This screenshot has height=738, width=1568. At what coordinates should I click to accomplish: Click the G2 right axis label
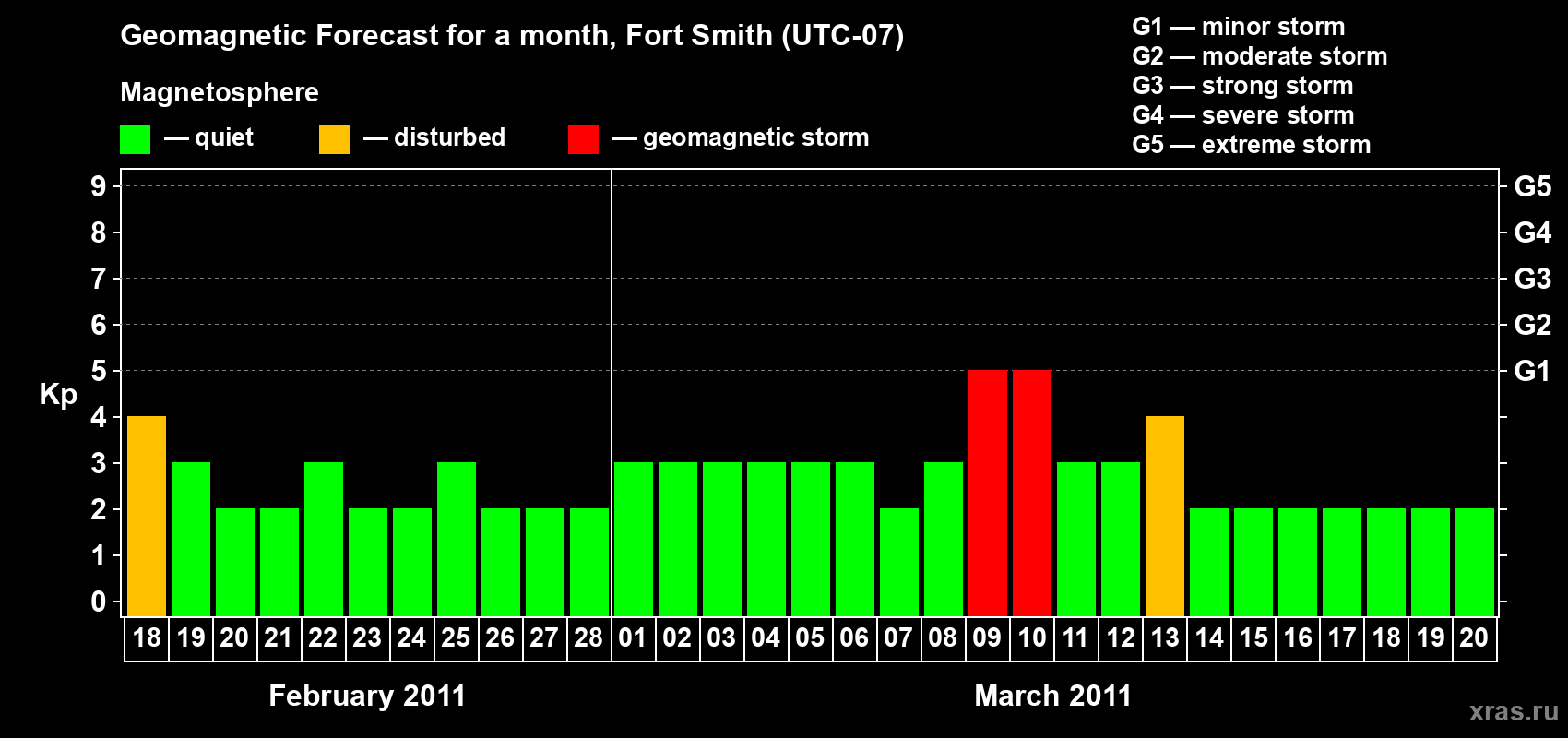[1532, 325]
